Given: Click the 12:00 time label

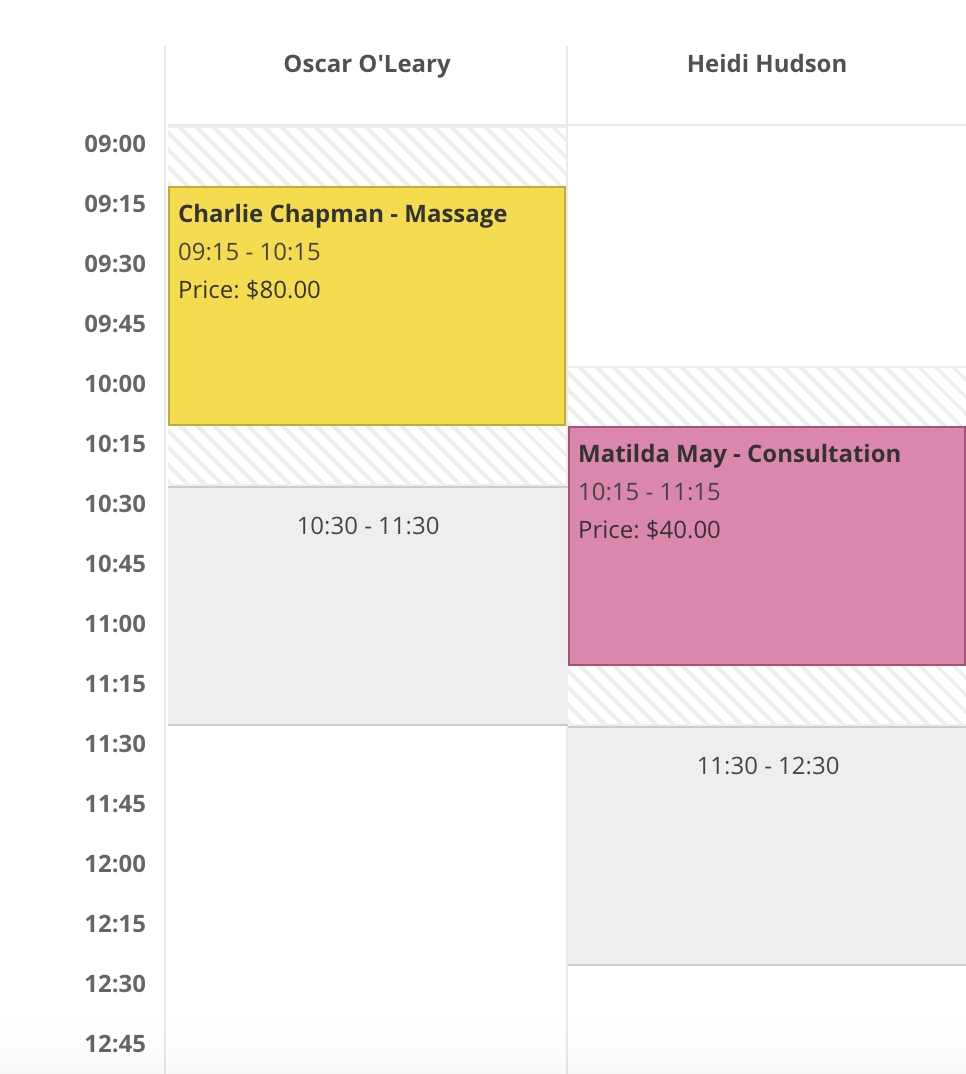Looking at the screenshot, I should [115, 864].
